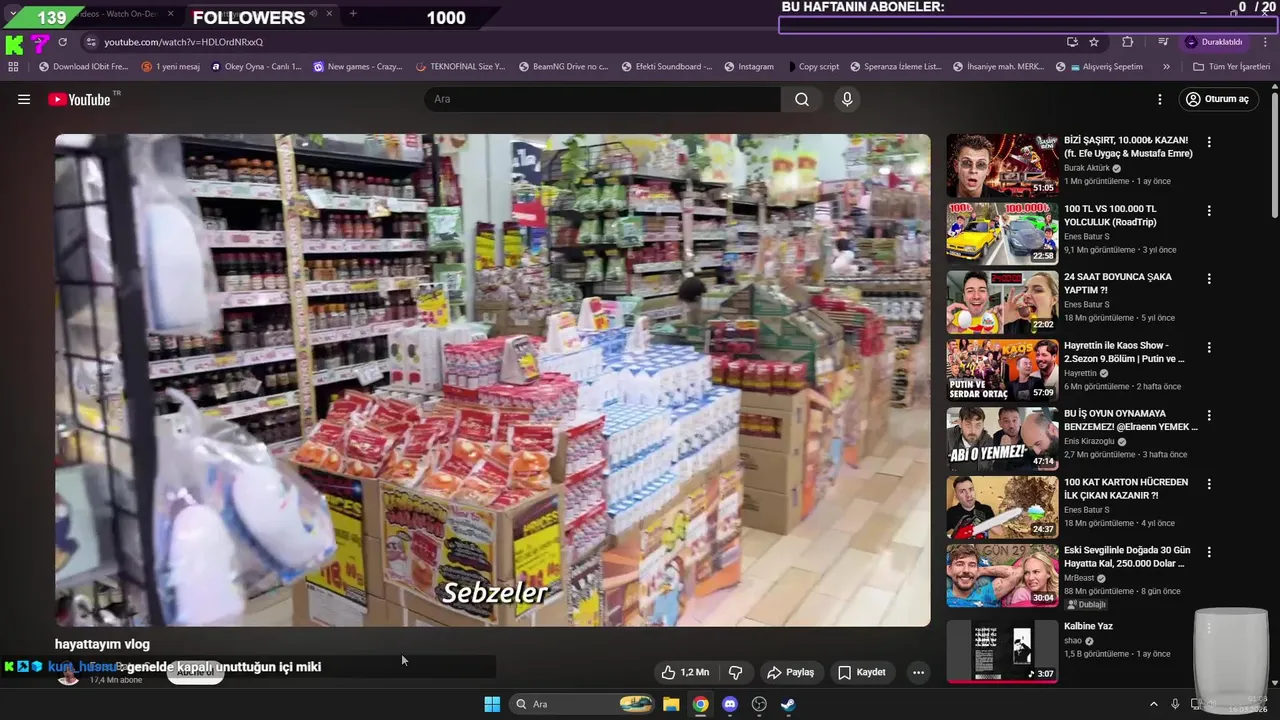Click the browser address bar URL
Image resolution: width=1280 pixels, height=720 pixels.
(183, 42)
